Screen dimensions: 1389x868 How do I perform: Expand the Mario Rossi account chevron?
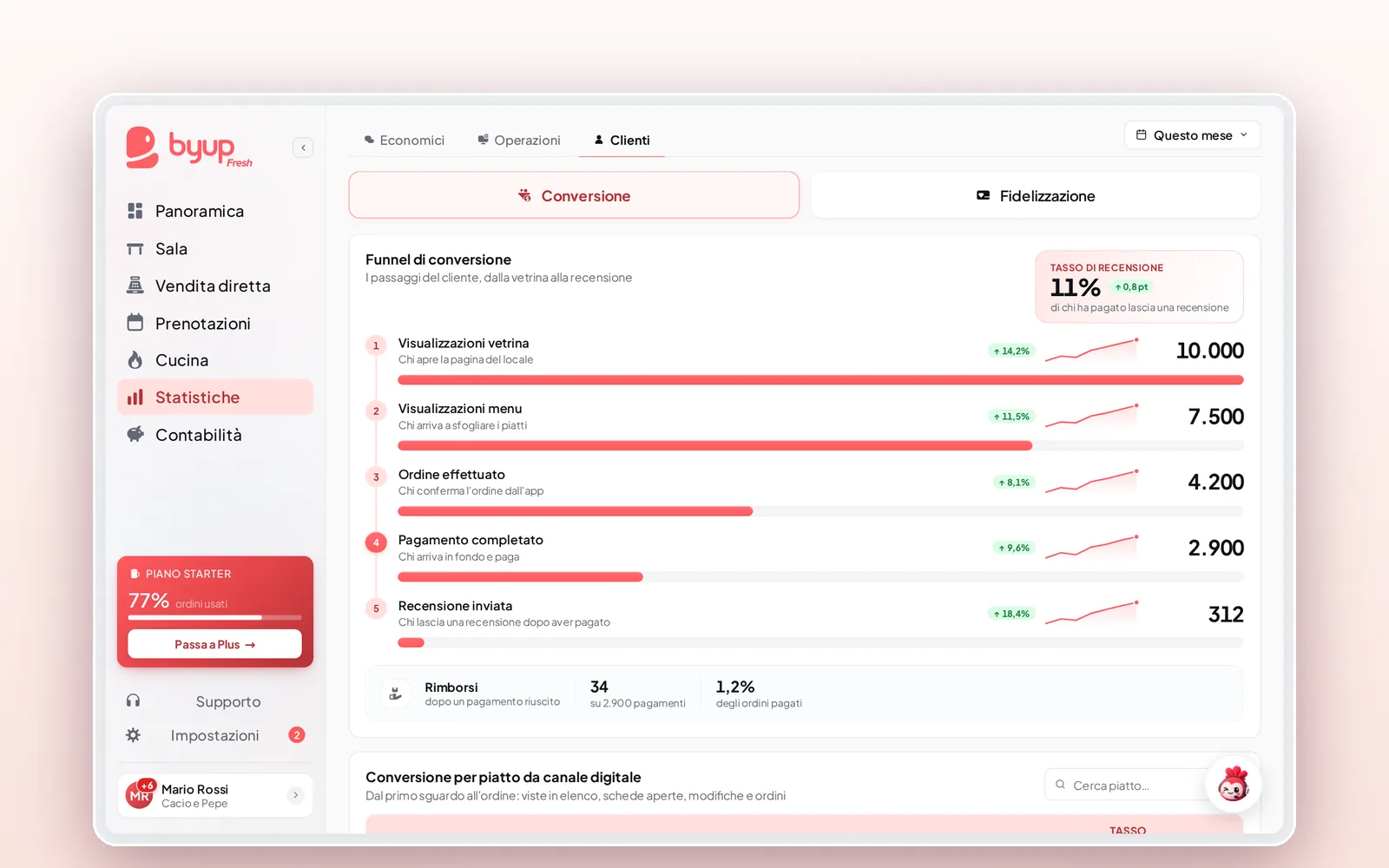click(295, 795)
